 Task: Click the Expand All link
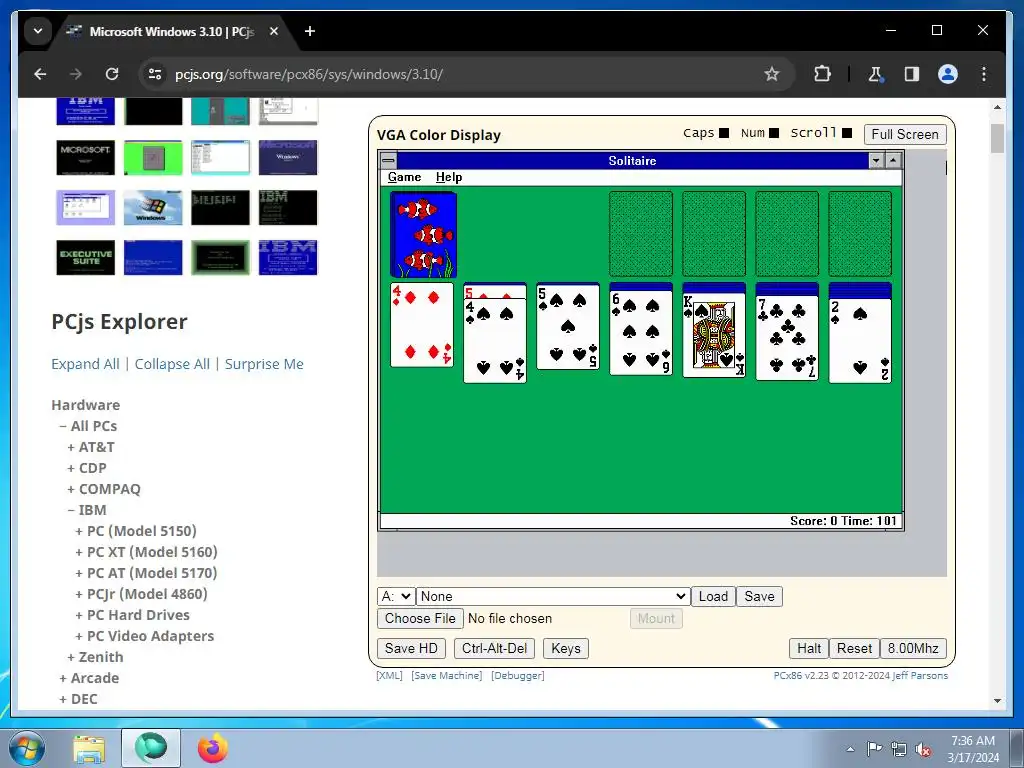(86, 364)
